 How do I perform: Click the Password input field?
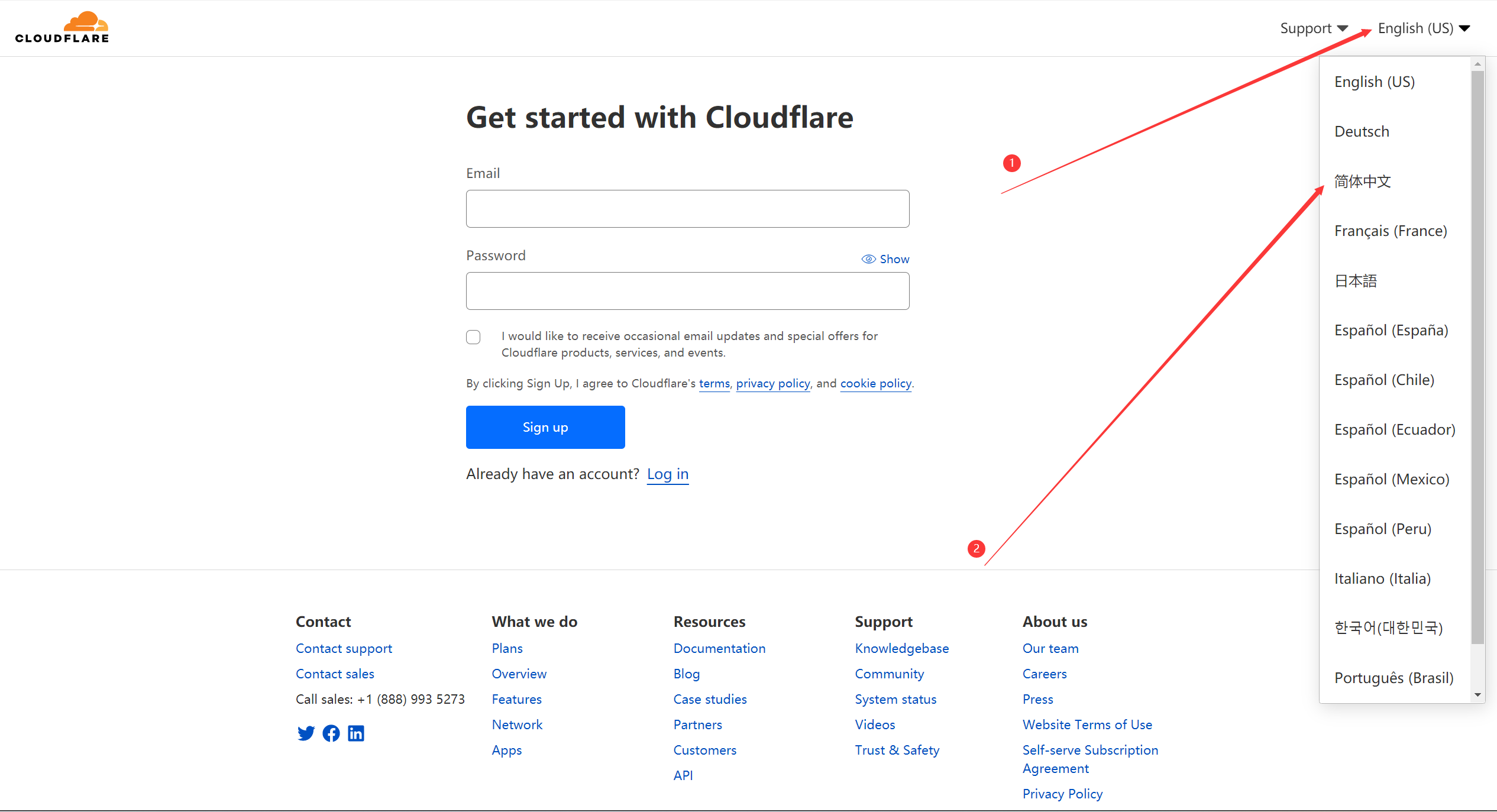click(687, 290)
